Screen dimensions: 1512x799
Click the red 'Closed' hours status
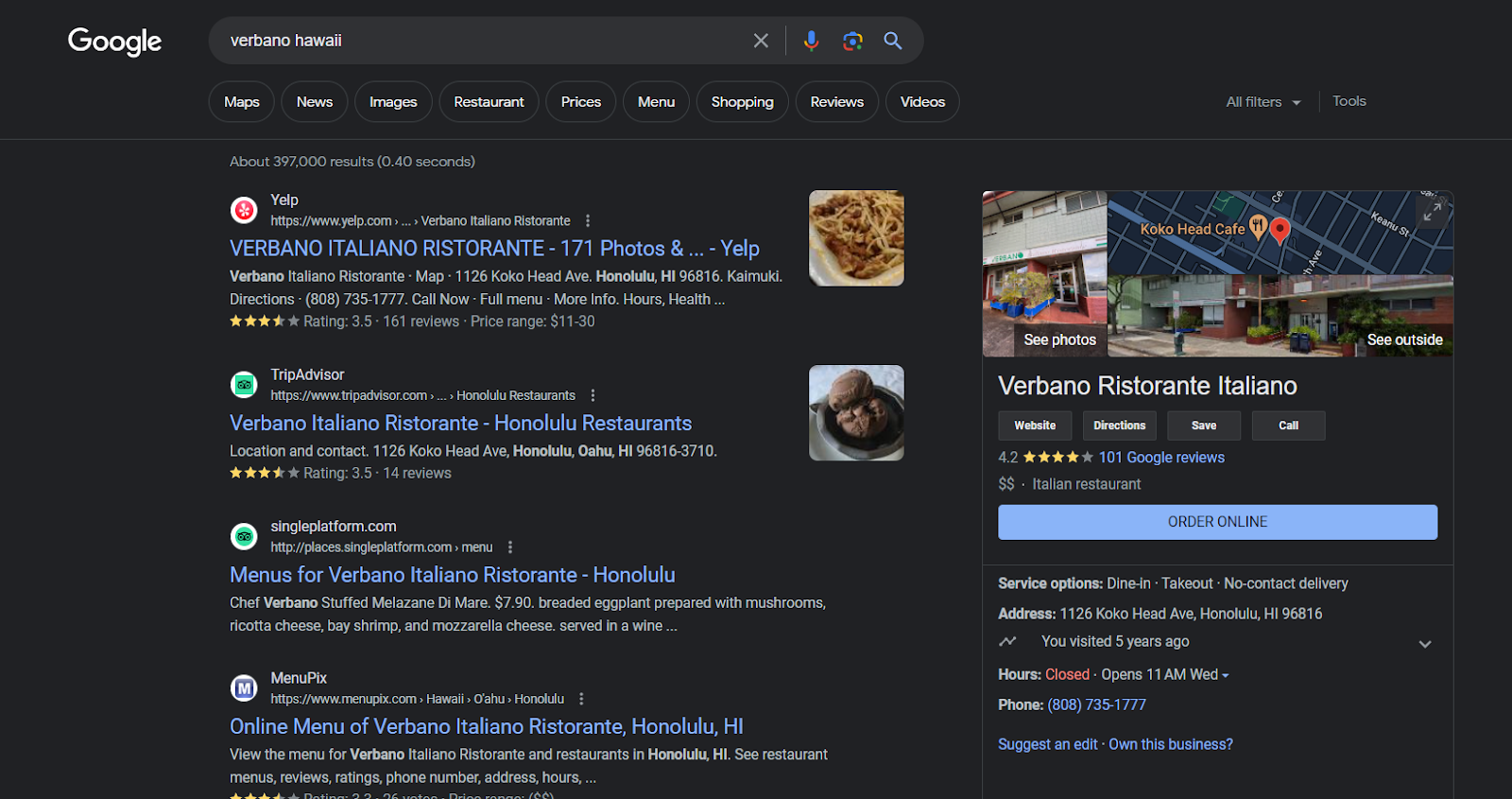1067,675
